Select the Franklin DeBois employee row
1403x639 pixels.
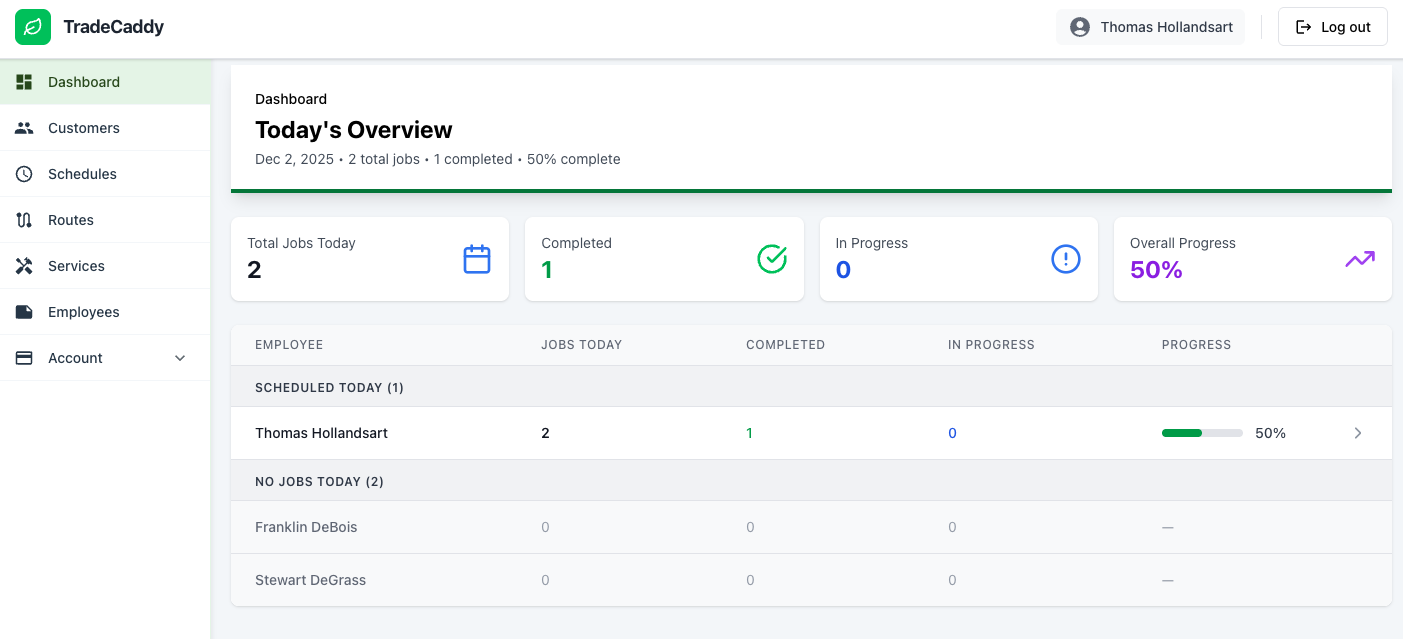coord(306,527)
